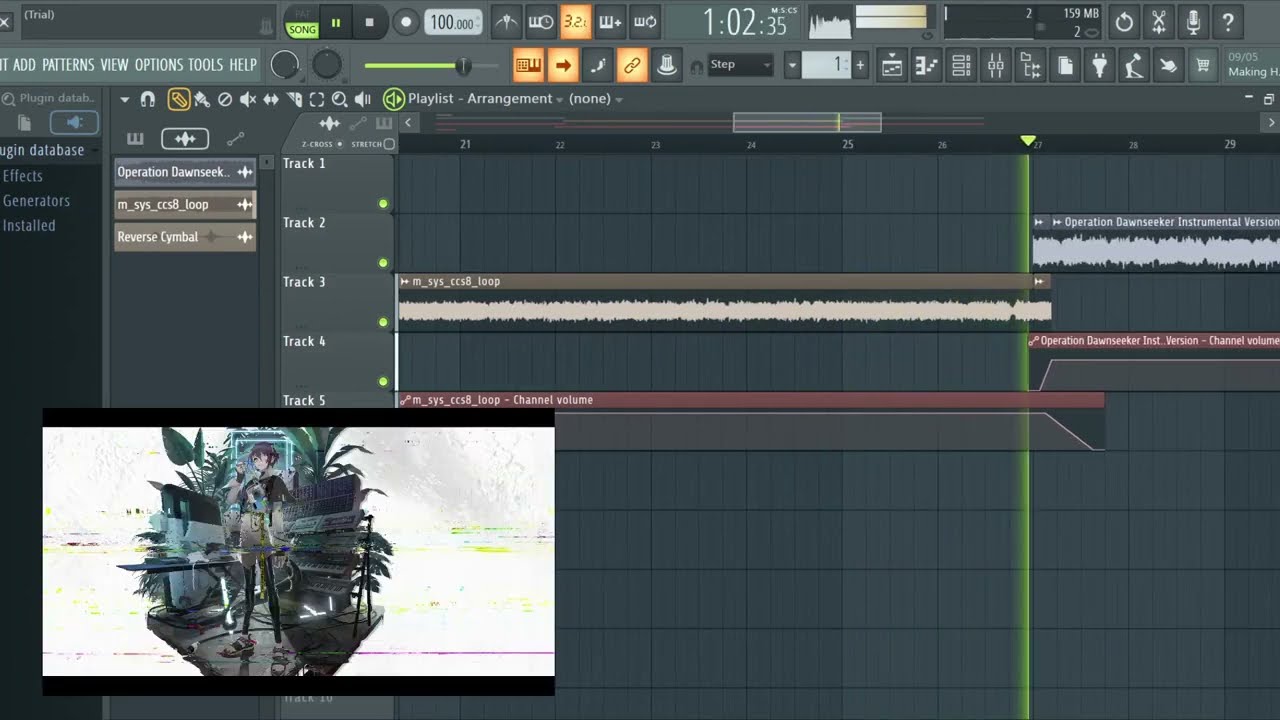Screen dimensions: 1280x720
Task: Click the microphone one-click recording icon
Action: point(1193,21)
